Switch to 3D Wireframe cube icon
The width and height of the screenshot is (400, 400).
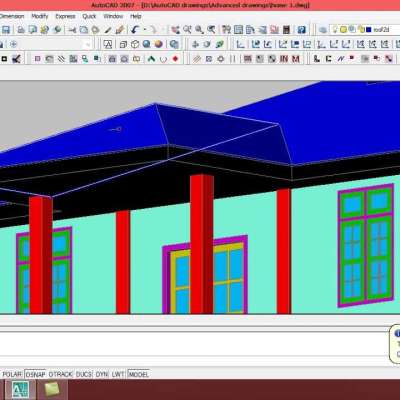point(135,44)
